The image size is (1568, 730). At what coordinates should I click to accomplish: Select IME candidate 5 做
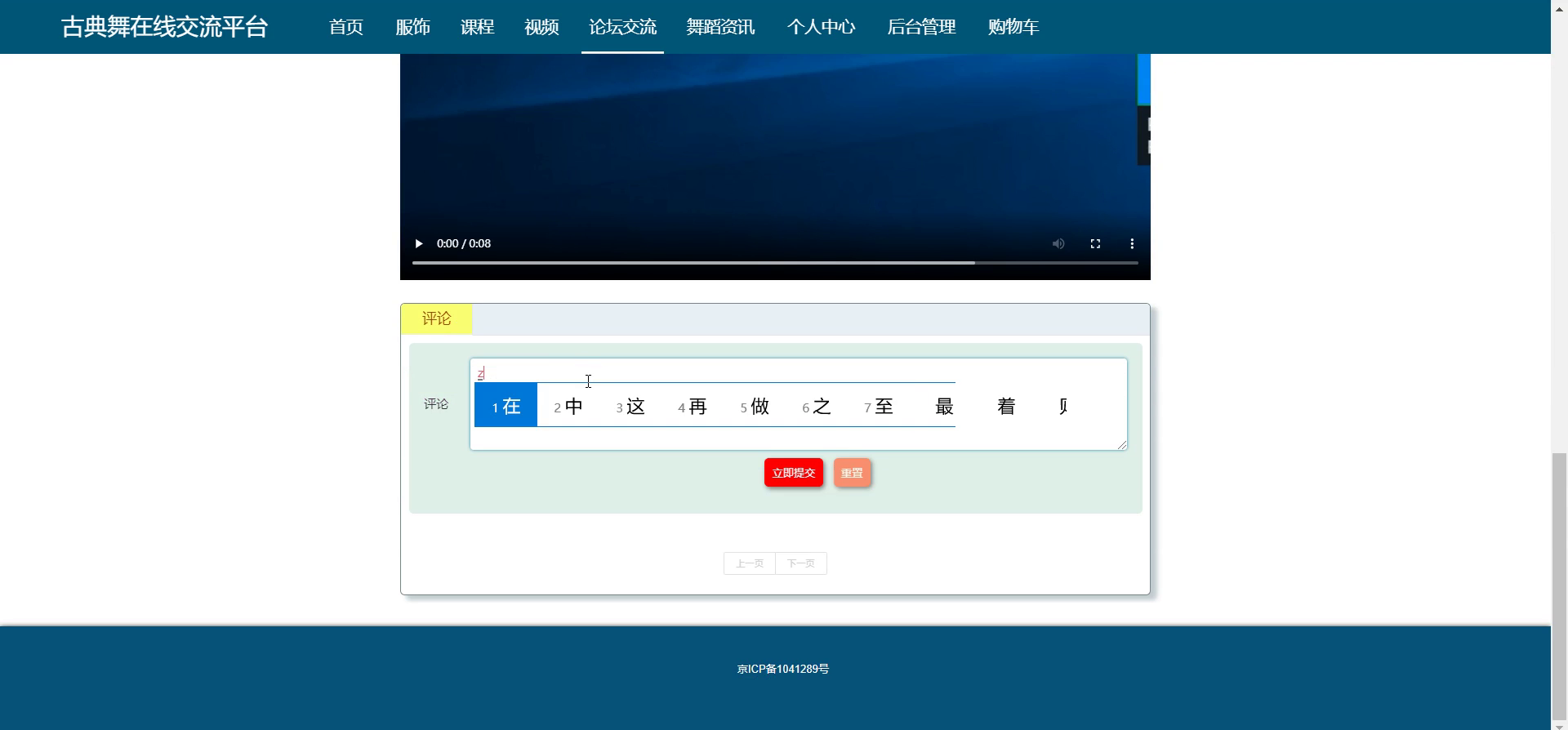tap(755, 406)
